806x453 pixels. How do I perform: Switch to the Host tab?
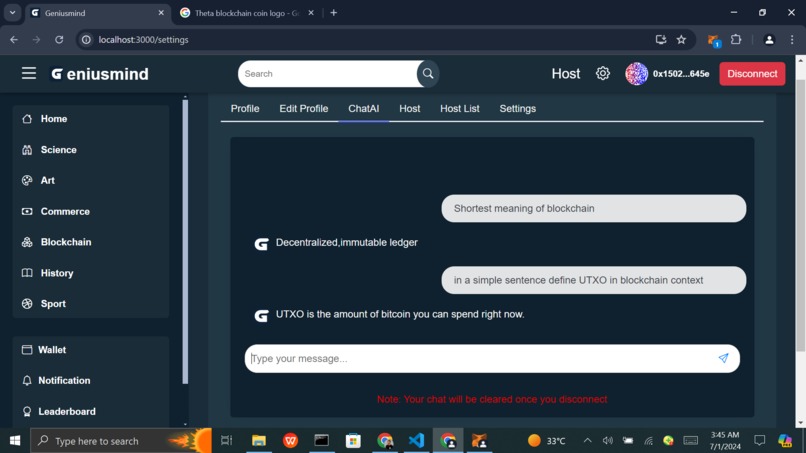click(410, 108)
